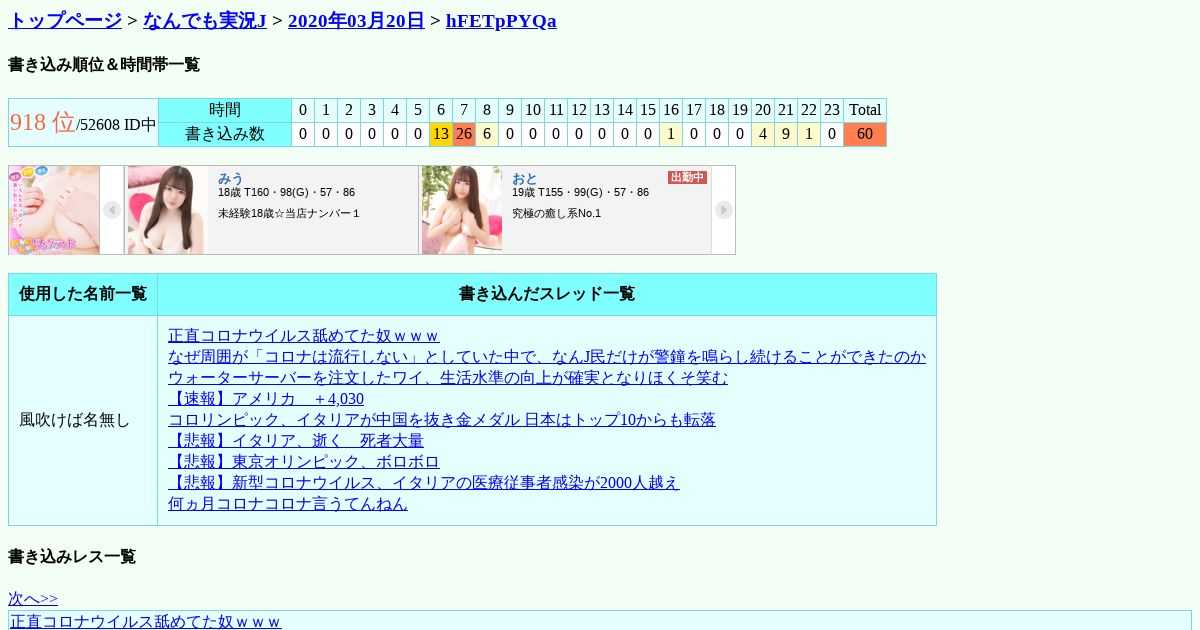Open thread なぜ周囲が「コロナは流行しない」

click(547, 357)
